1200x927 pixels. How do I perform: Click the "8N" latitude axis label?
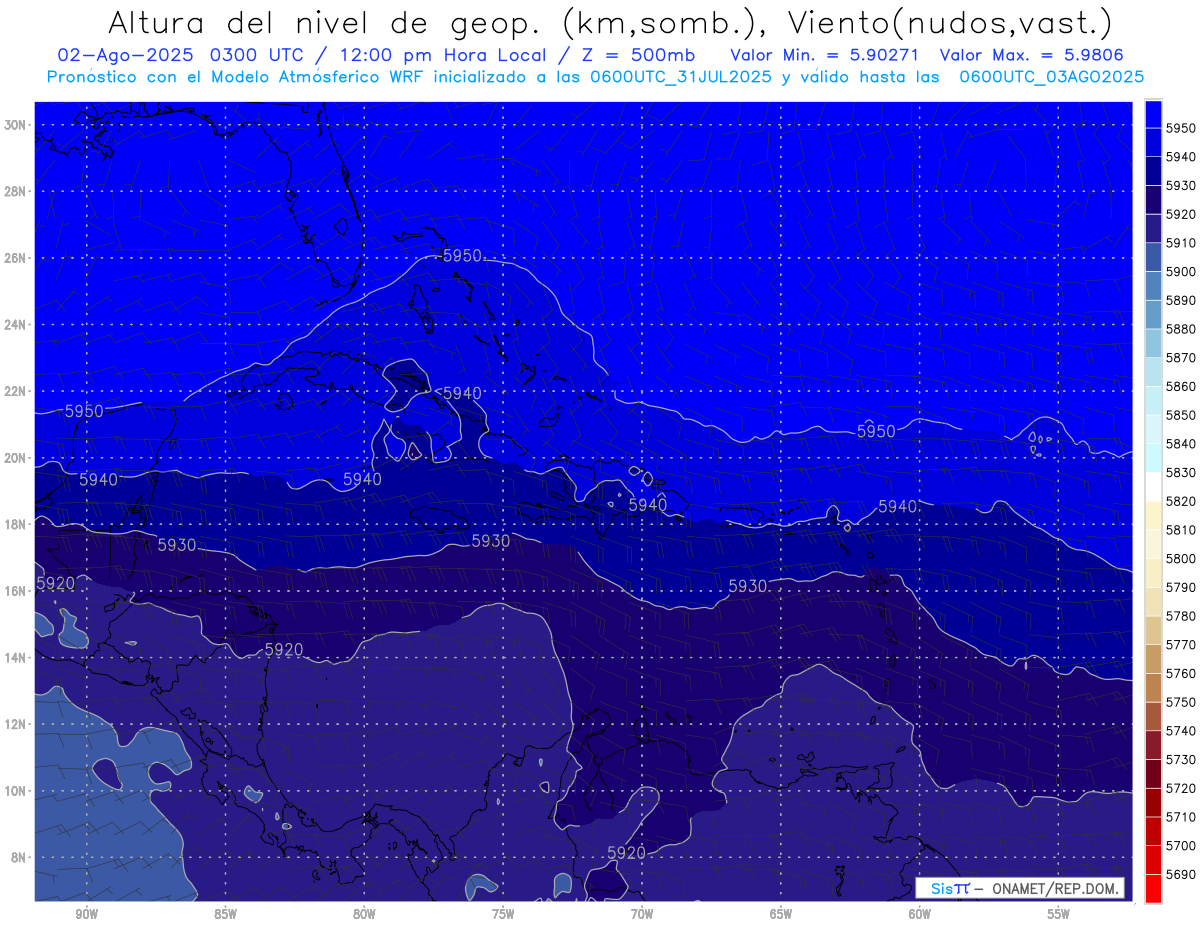tap(18, 857)
